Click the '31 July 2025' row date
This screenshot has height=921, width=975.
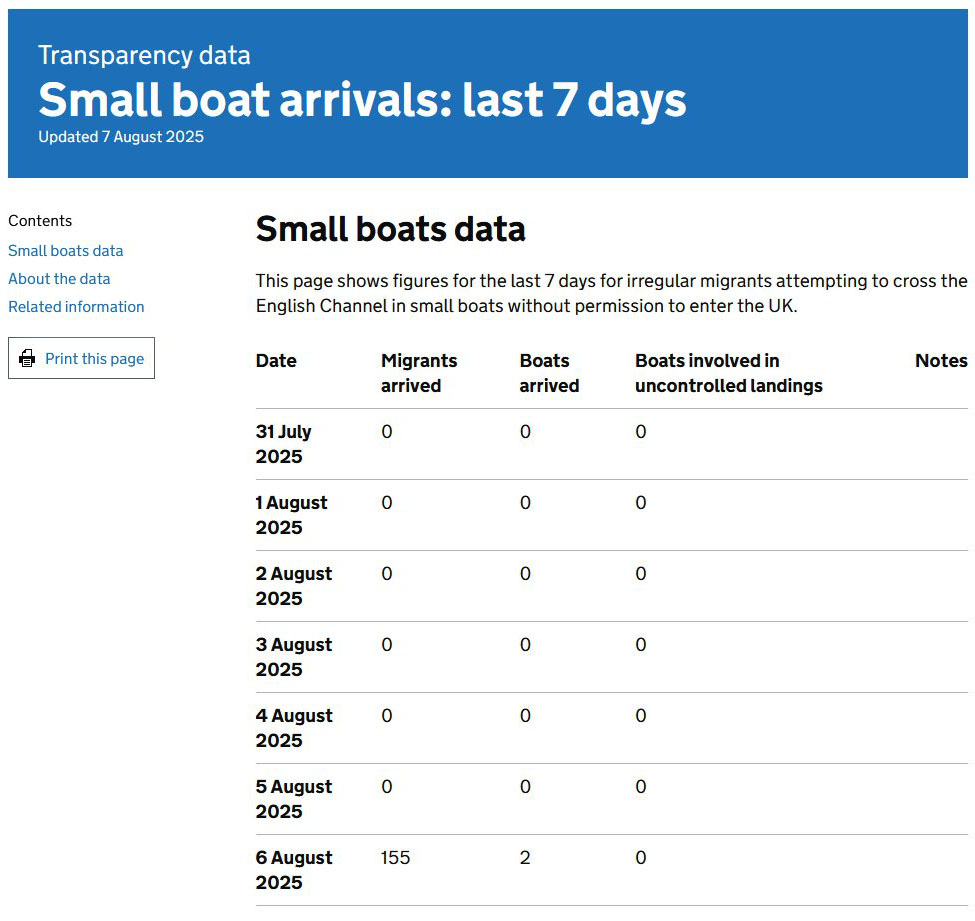click(x=283, y=444)
